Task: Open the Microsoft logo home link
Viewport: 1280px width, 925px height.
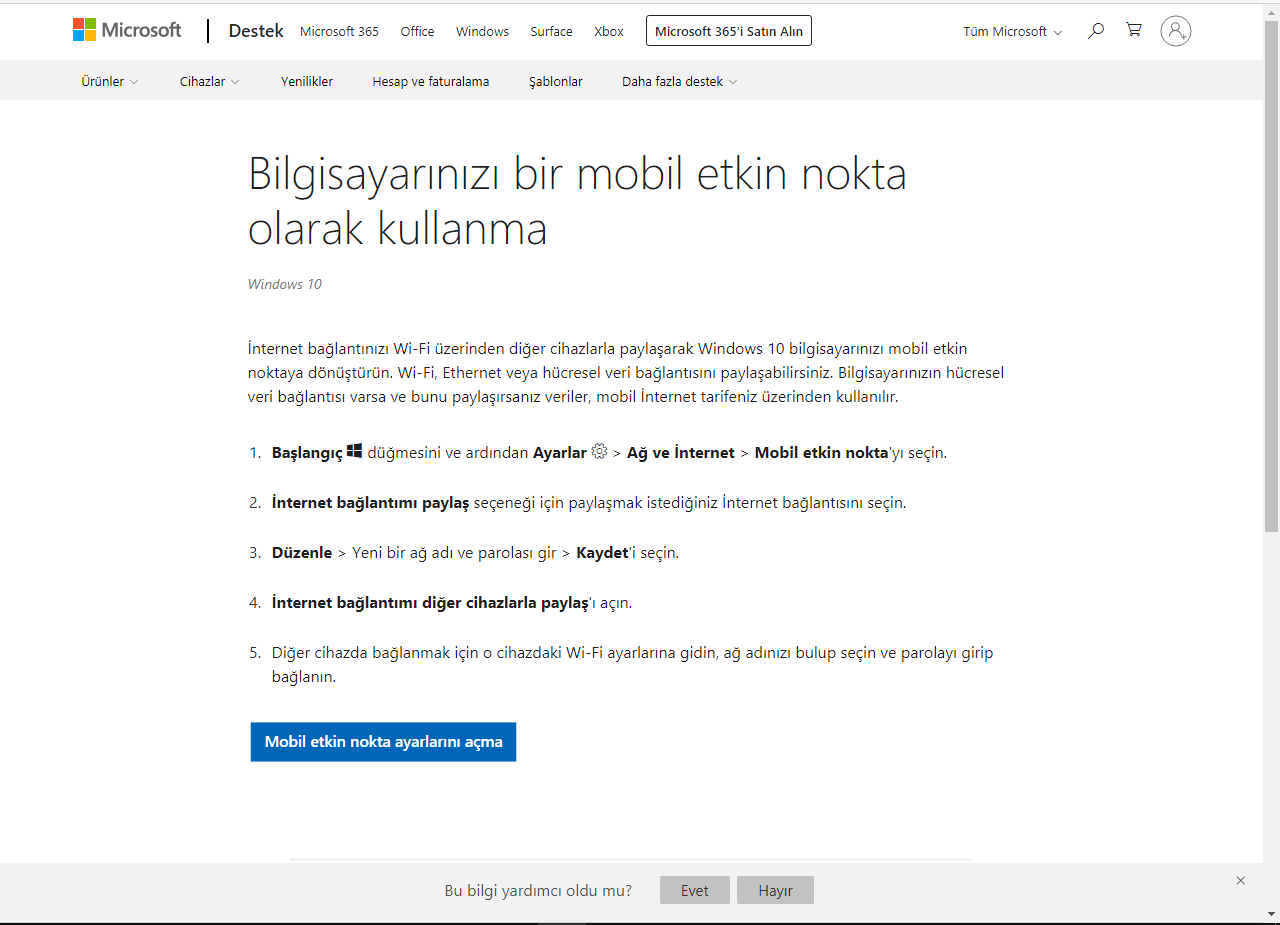Action: pos(127,30)
